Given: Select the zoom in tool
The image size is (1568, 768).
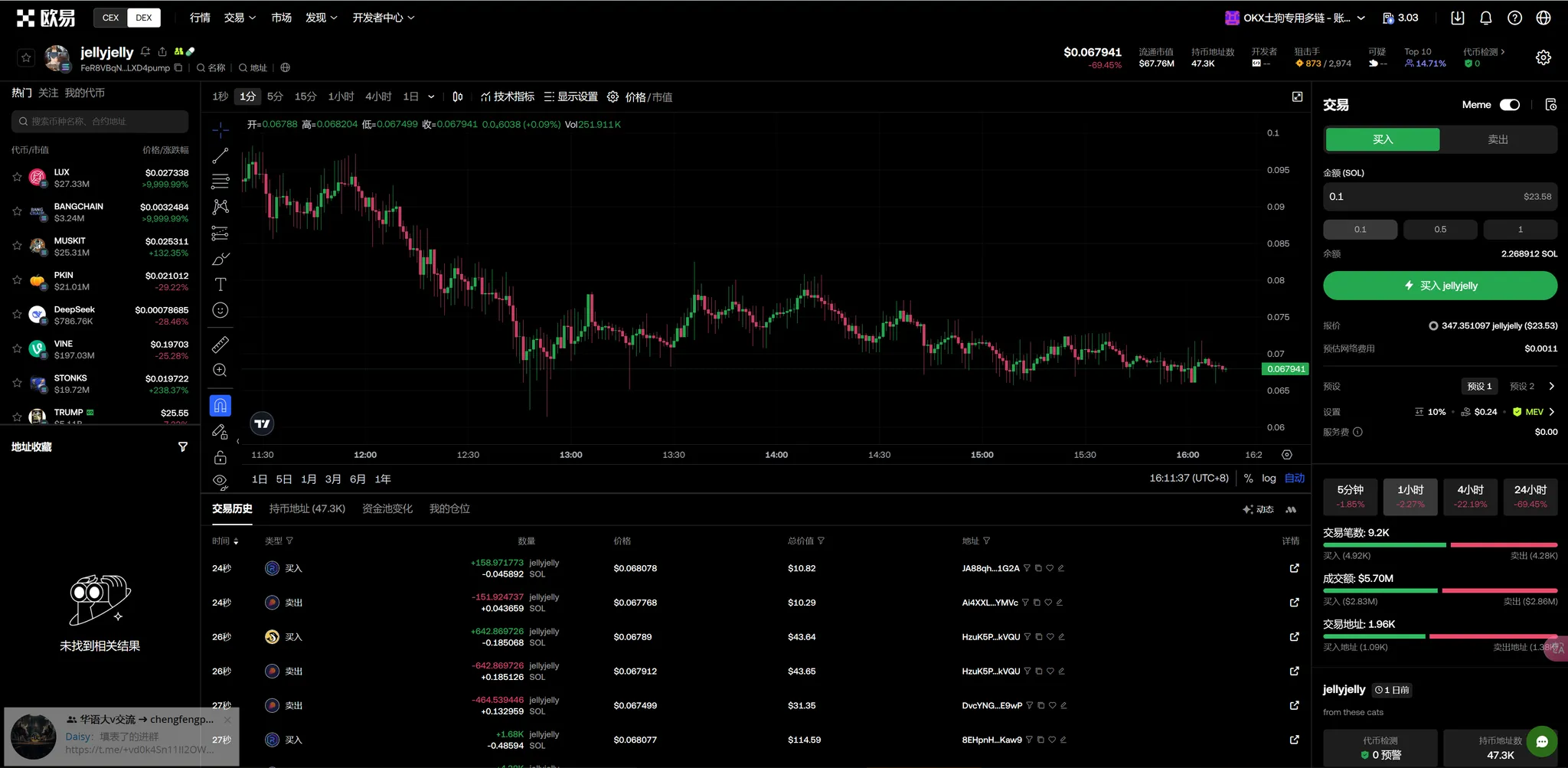Looking at the screenshot, I should (x=220, y=370).
